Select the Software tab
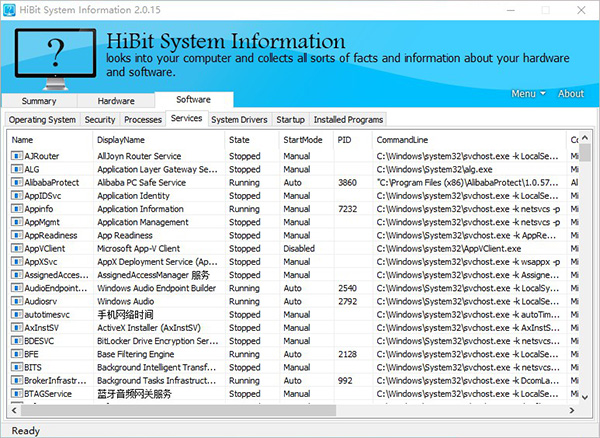600x438 pixels. (194, 99)
